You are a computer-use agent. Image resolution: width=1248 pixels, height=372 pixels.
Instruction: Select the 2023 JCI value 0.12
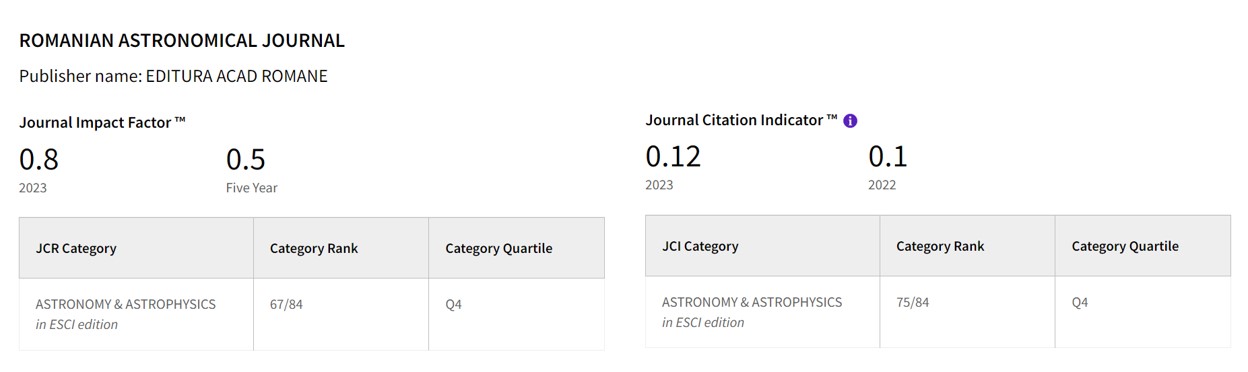[673, 156]
